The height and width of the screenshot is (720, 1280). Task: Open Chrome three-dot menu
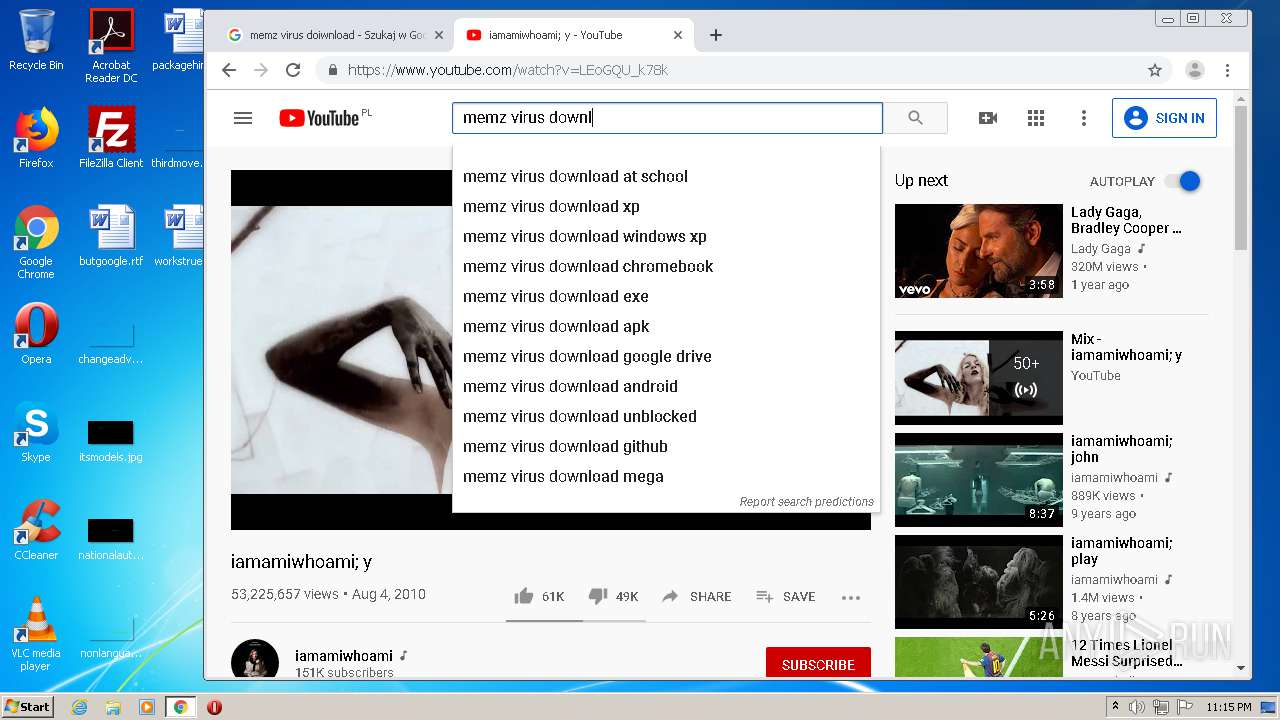point(1227,70)
